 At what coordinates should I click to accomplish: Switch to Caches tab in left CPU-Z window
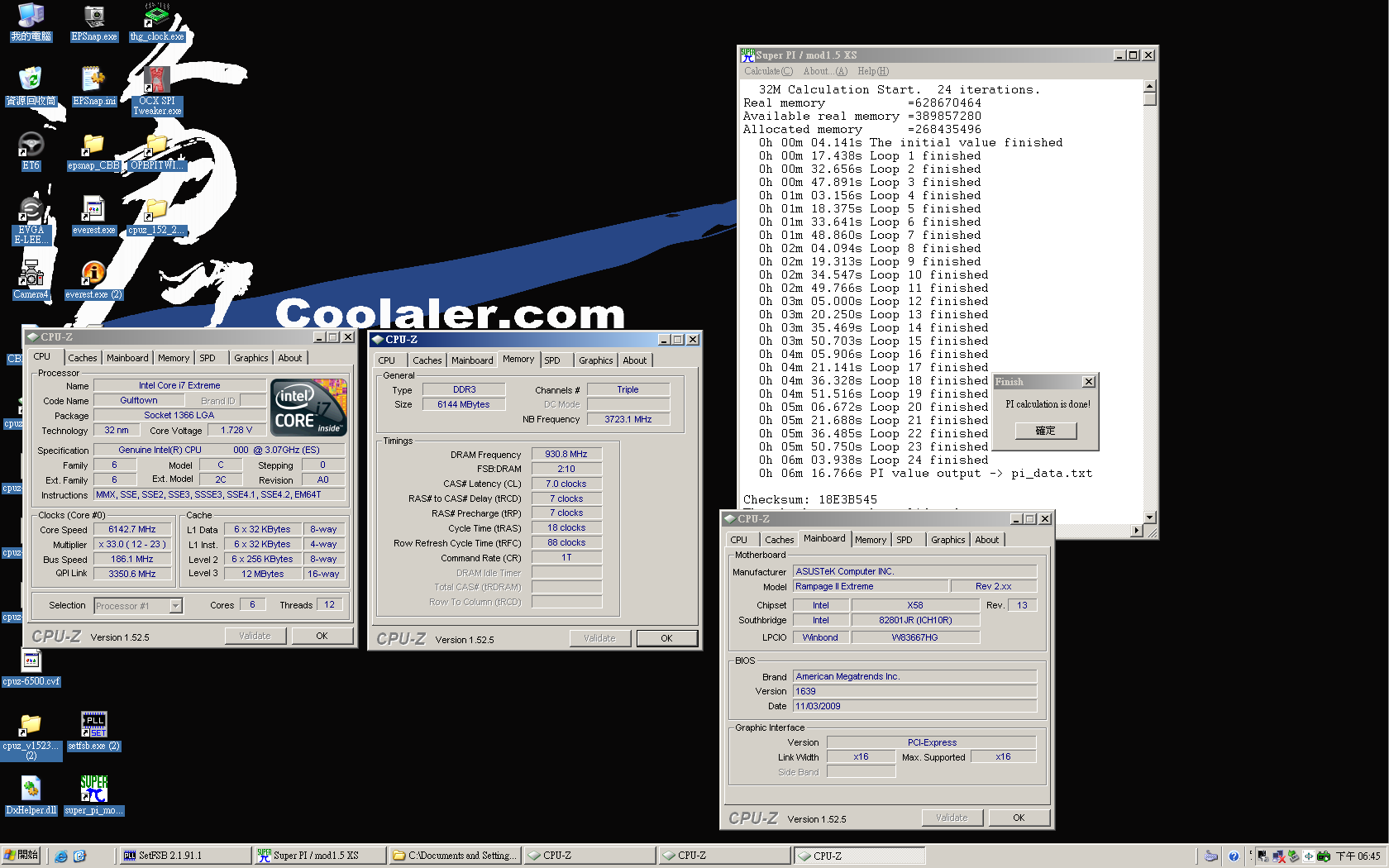coord(83,358)
